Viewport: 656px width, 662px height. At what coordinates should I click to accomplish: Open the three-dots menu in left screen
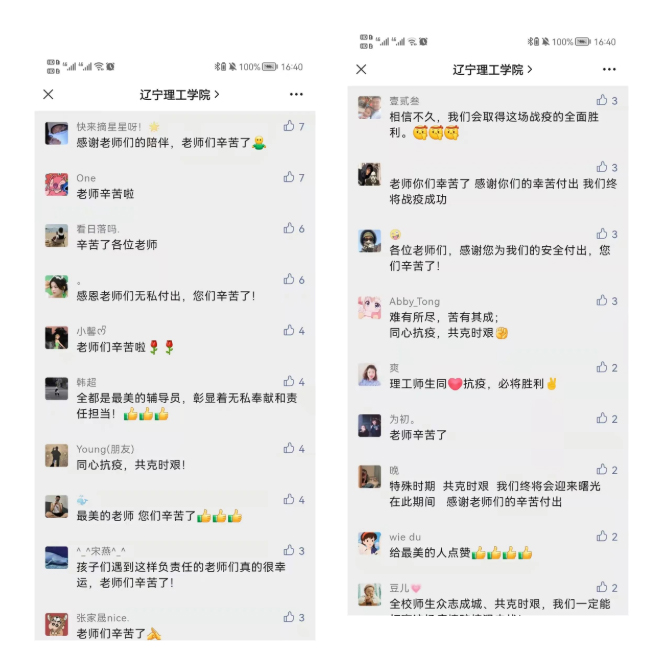pyautogui.click(x=296, y=94)
